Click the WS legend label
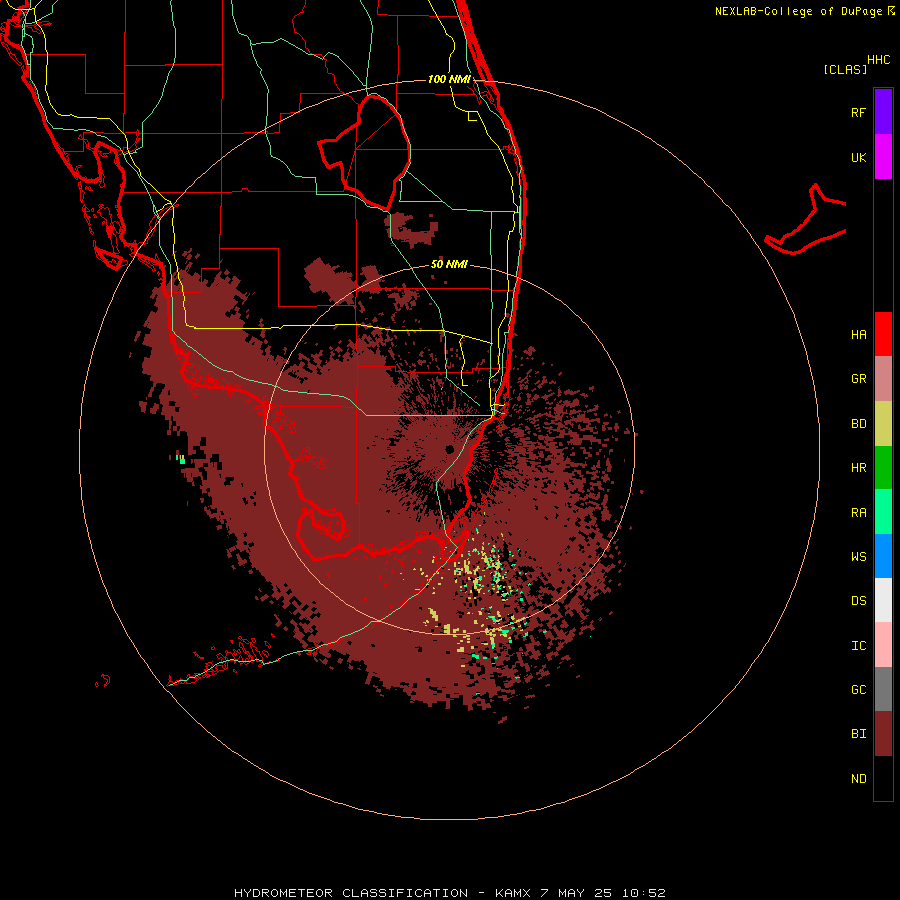 pyautogui.click(x=858, y=556)
